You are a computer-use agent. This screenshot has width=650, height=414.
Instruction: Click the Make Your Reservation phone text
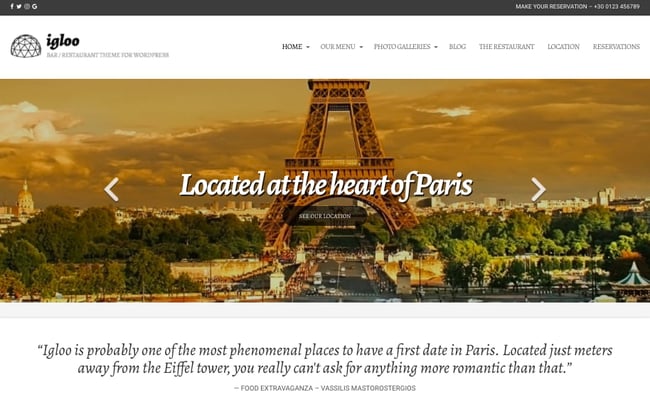pos(577,6)
